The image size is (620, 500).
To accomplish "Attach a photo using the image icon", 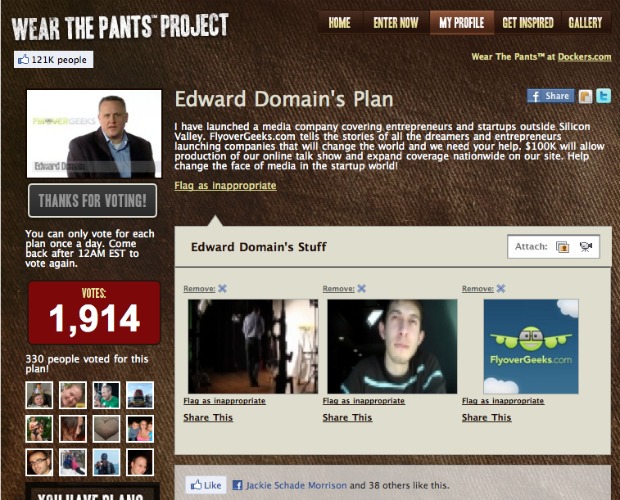I will pyautogui.click(x=562, y=247).
